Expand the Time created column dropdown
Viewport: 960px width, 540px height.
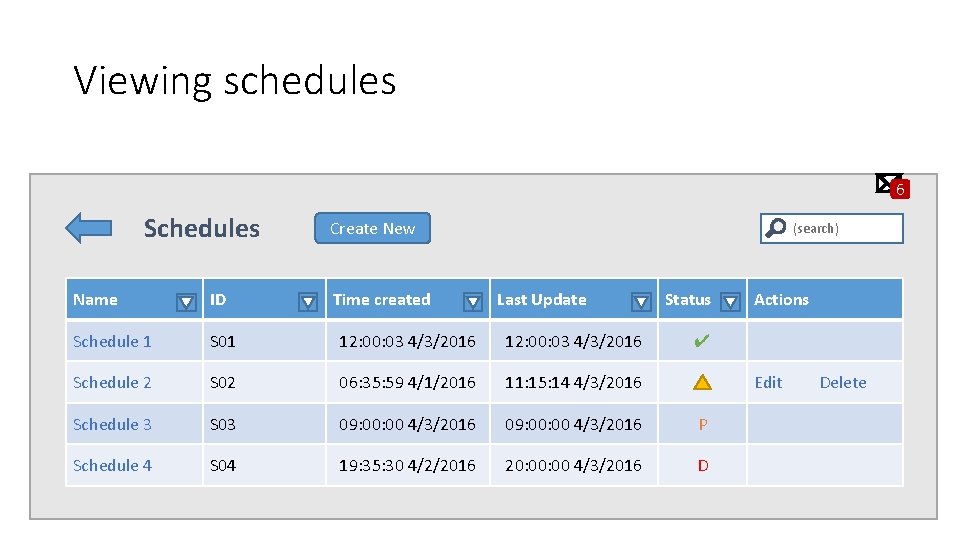[x=473, y=301]
